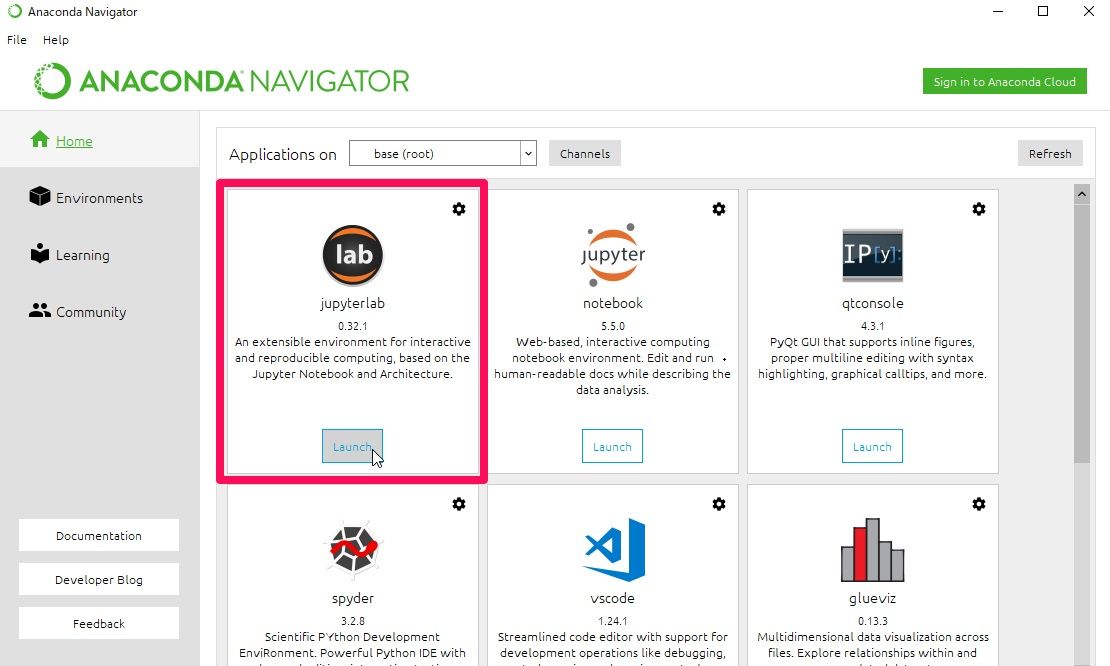Open the jupyterlab gear options
The width and height of the screenshot is (1110, 666).
click(459, 209)
